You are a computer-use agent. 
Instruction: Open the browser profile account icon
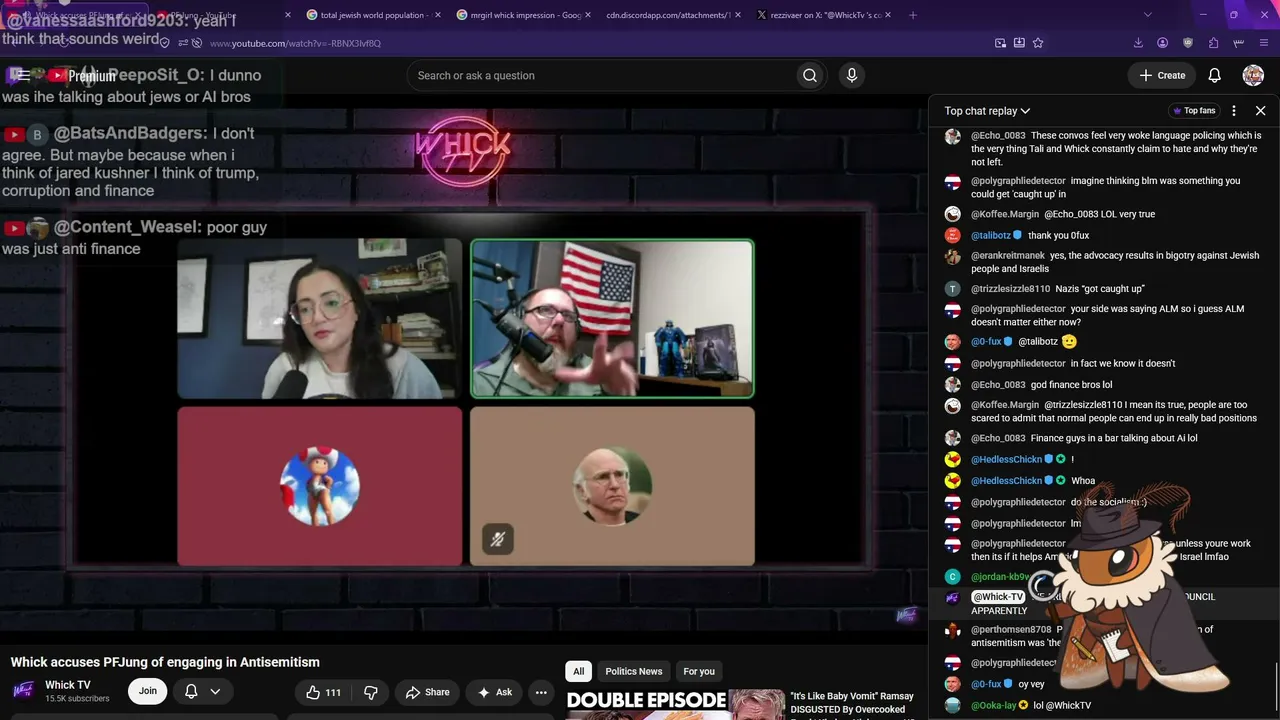[1163, 43]
